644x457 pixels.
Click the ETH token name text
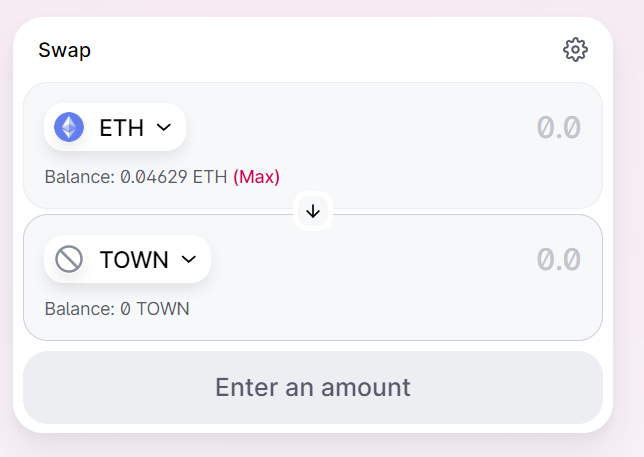point(122,127)
